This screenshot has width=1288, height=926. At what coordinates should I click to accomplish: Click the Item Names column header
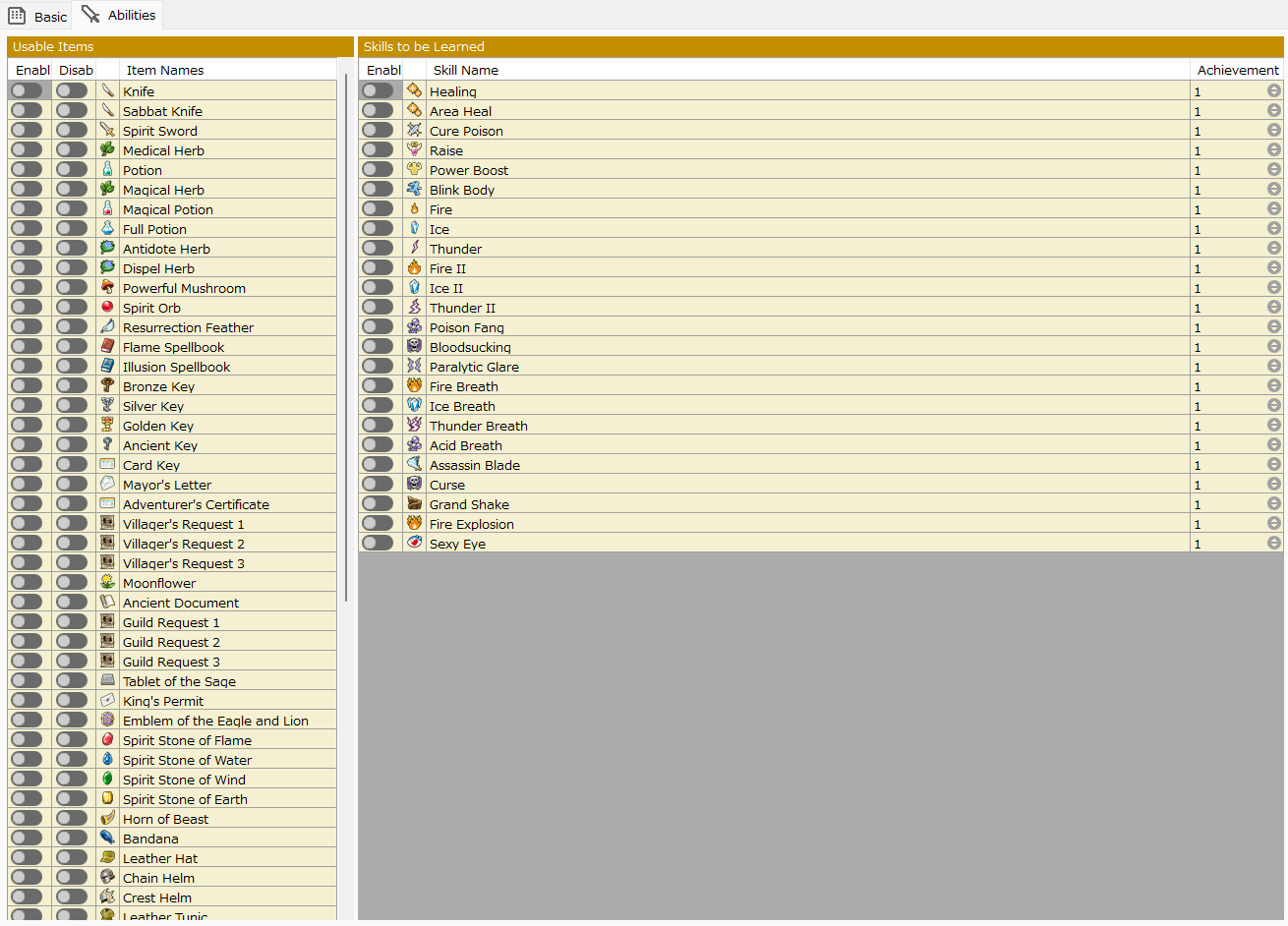coord(165,70)
